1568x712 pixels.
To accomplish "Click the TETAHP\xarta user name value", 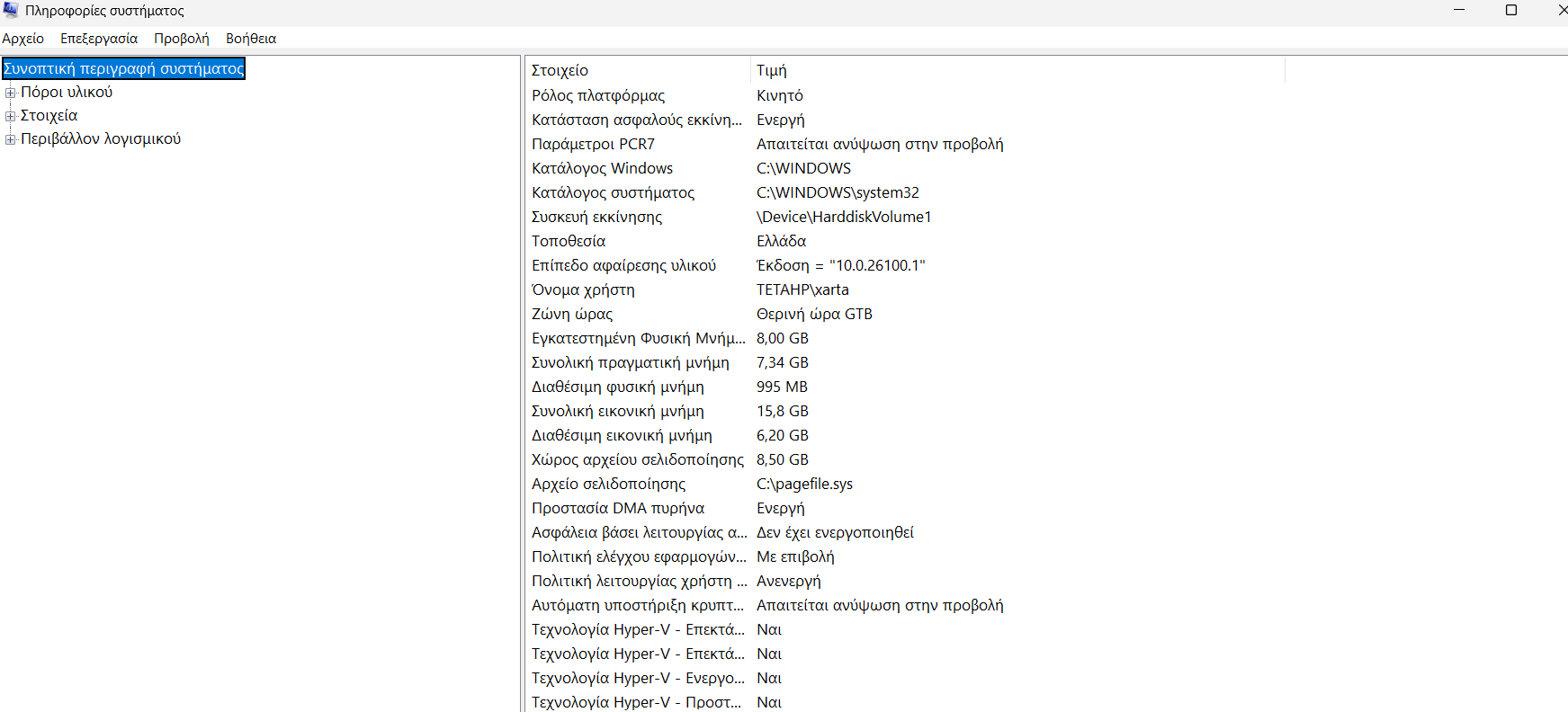I will click(802, 289).
